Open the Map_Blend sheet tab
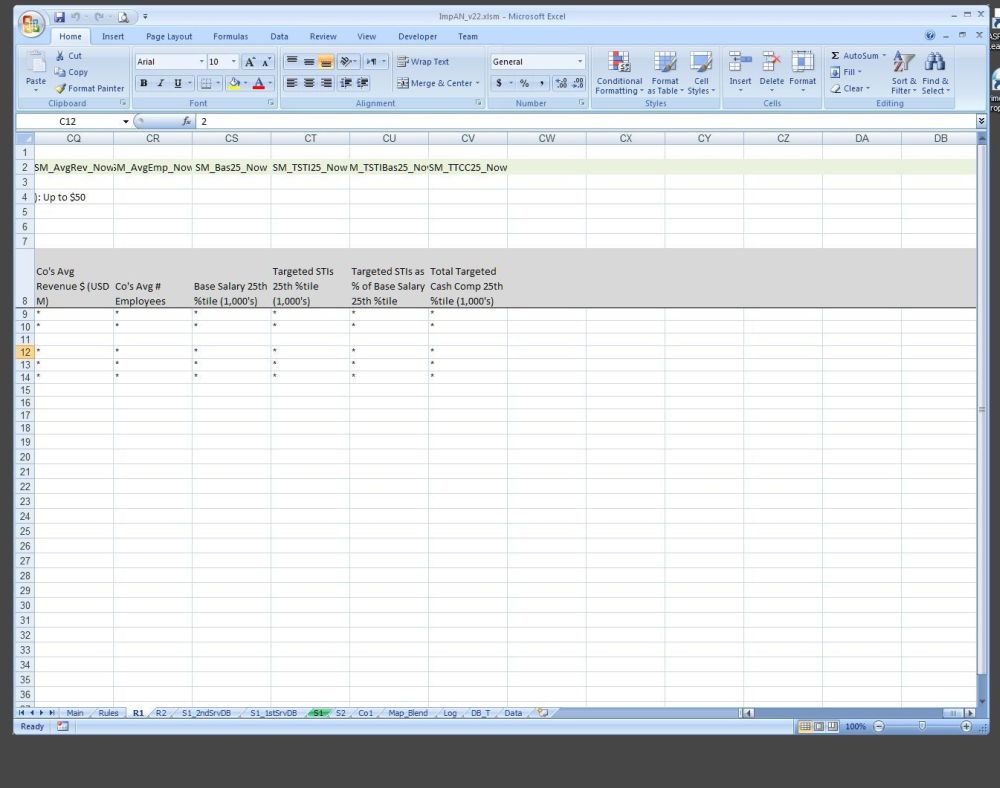 [408, 713]
